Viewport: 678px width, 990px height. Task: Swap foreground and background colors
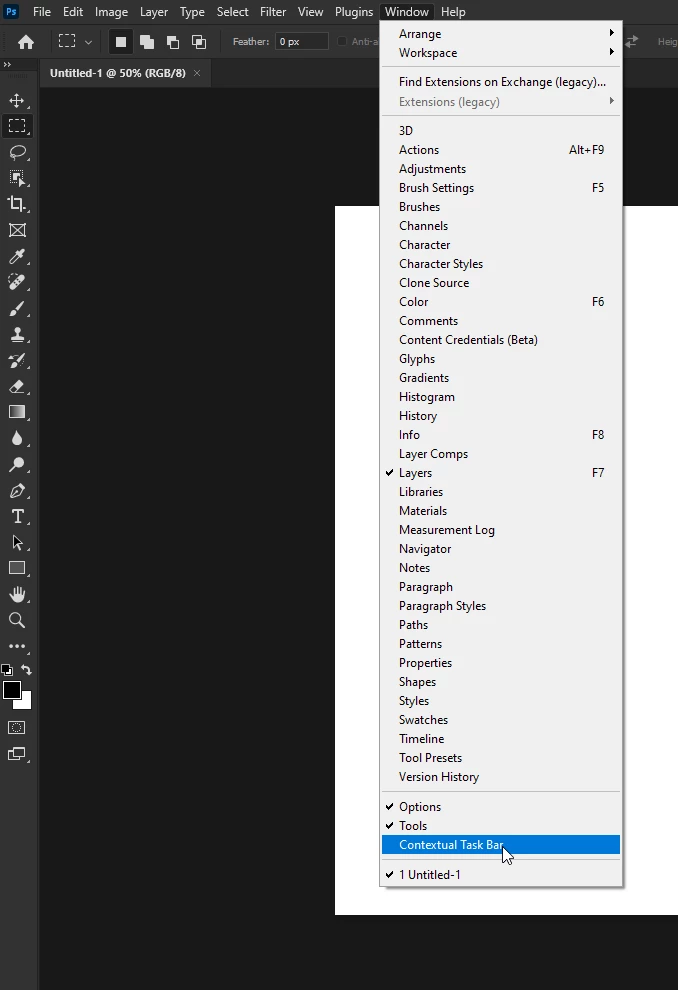(x=27, y=670)
